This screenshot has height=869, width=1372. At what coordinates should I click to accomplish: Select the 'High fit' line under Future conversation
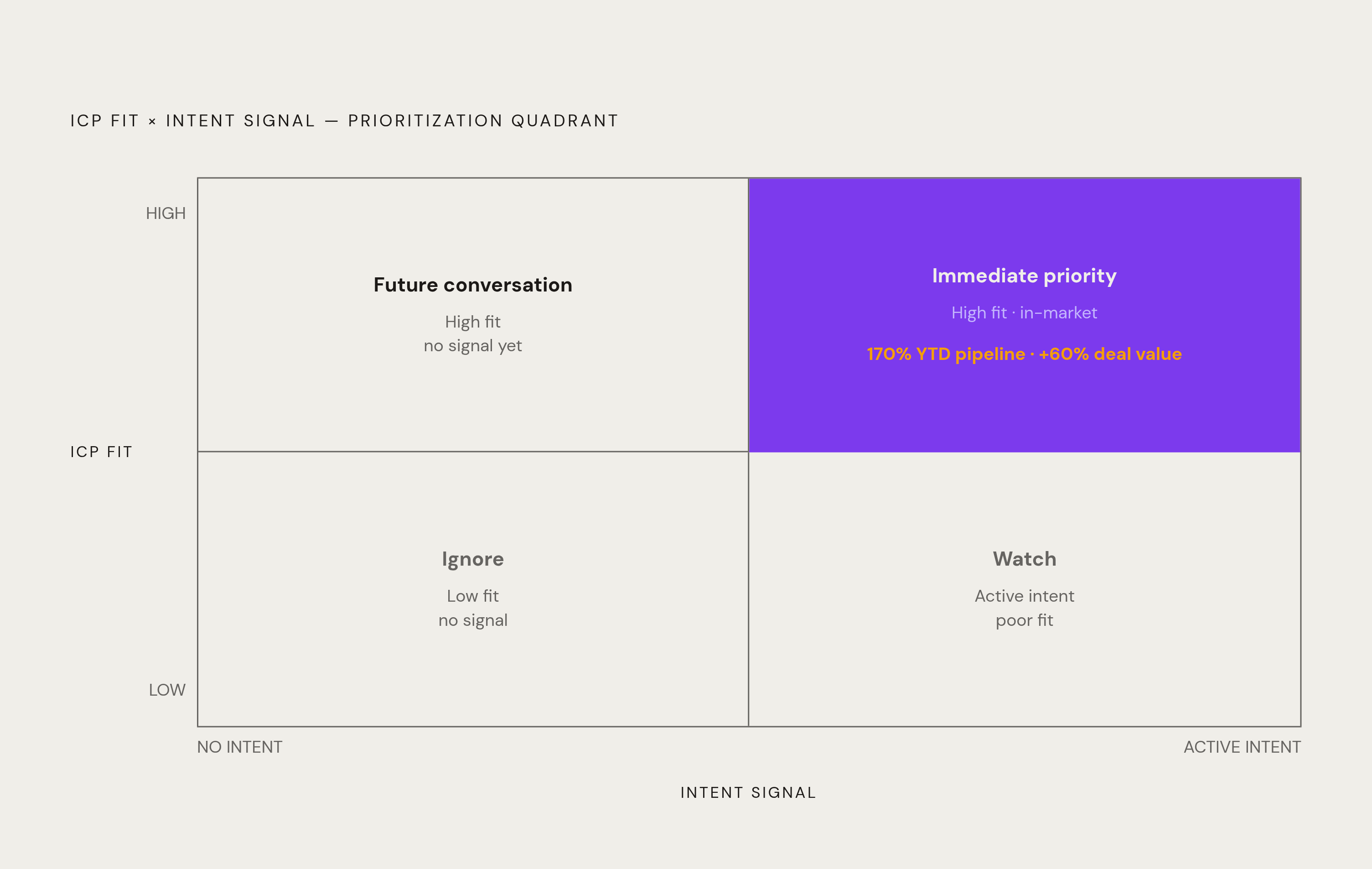point(473,323)
